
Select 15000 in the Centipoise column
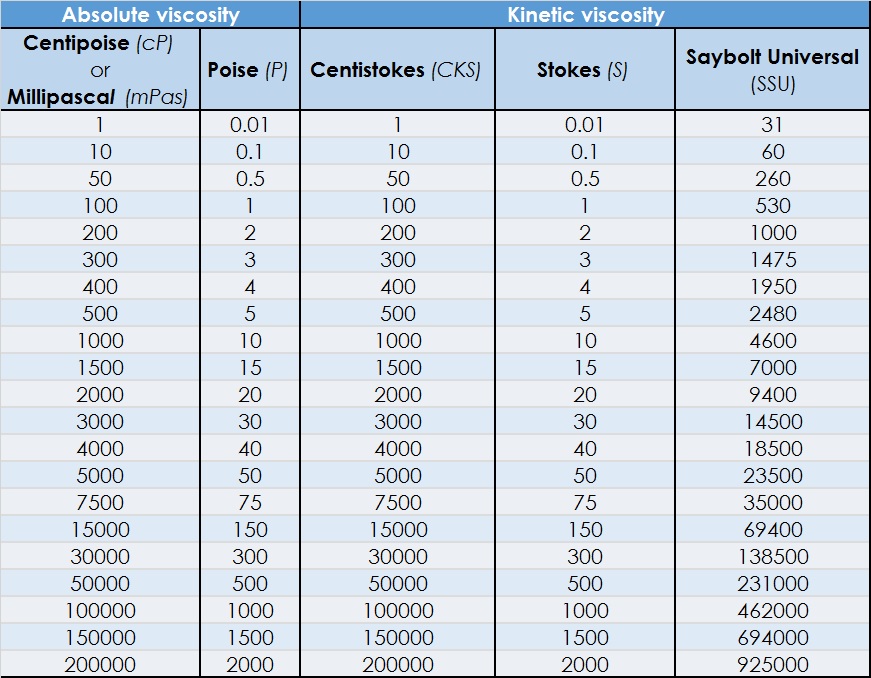(100, 530)
